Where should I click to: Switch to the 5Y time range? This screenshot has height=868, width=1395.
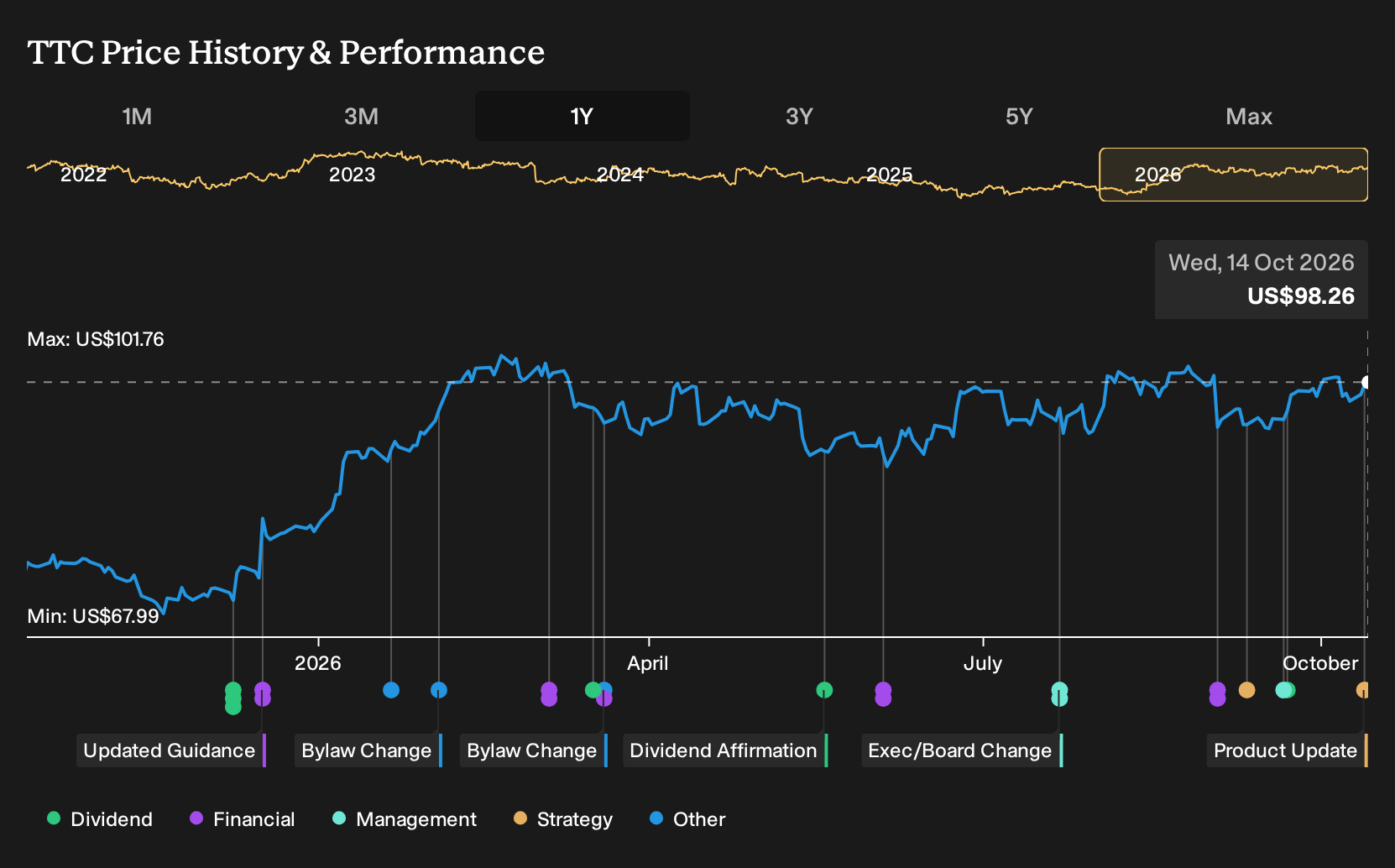pyautogui.click(x=1019, y=116)
